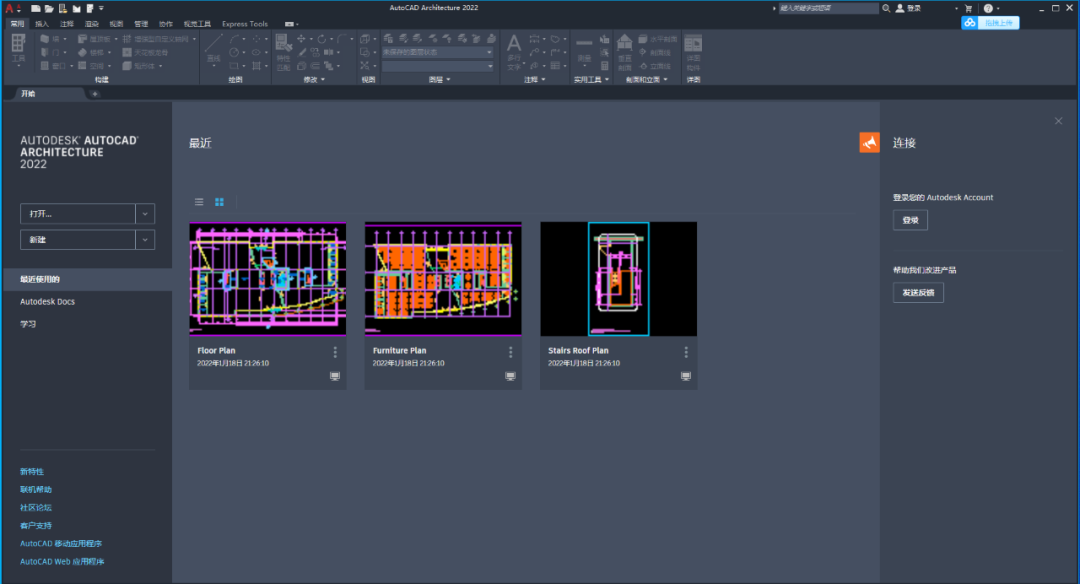
Task: Click the shopping cart icon
Action: 968,8
